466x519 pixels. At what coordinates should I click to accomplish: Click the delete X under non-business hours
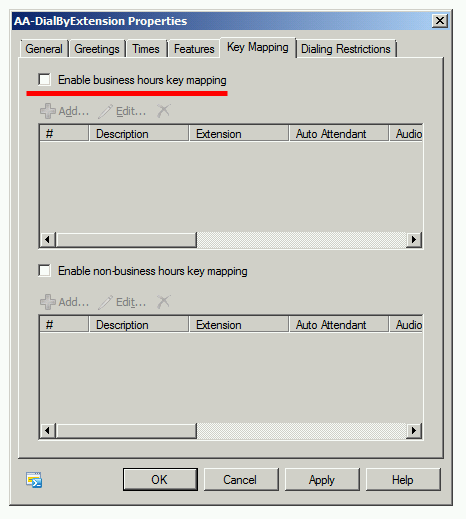(x=163, y=302)
